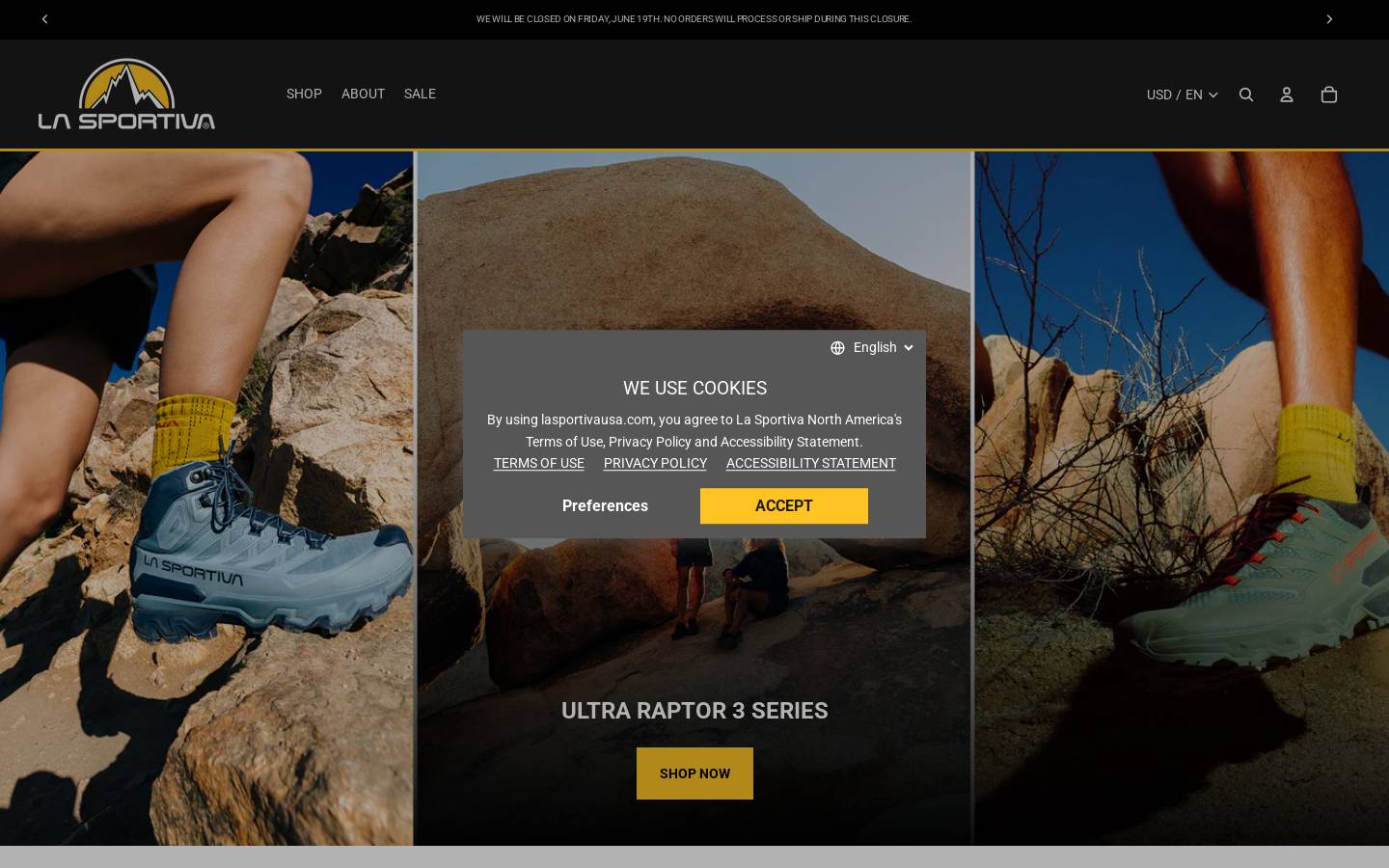Show previous announcement with left arrow

coord(44,19)
